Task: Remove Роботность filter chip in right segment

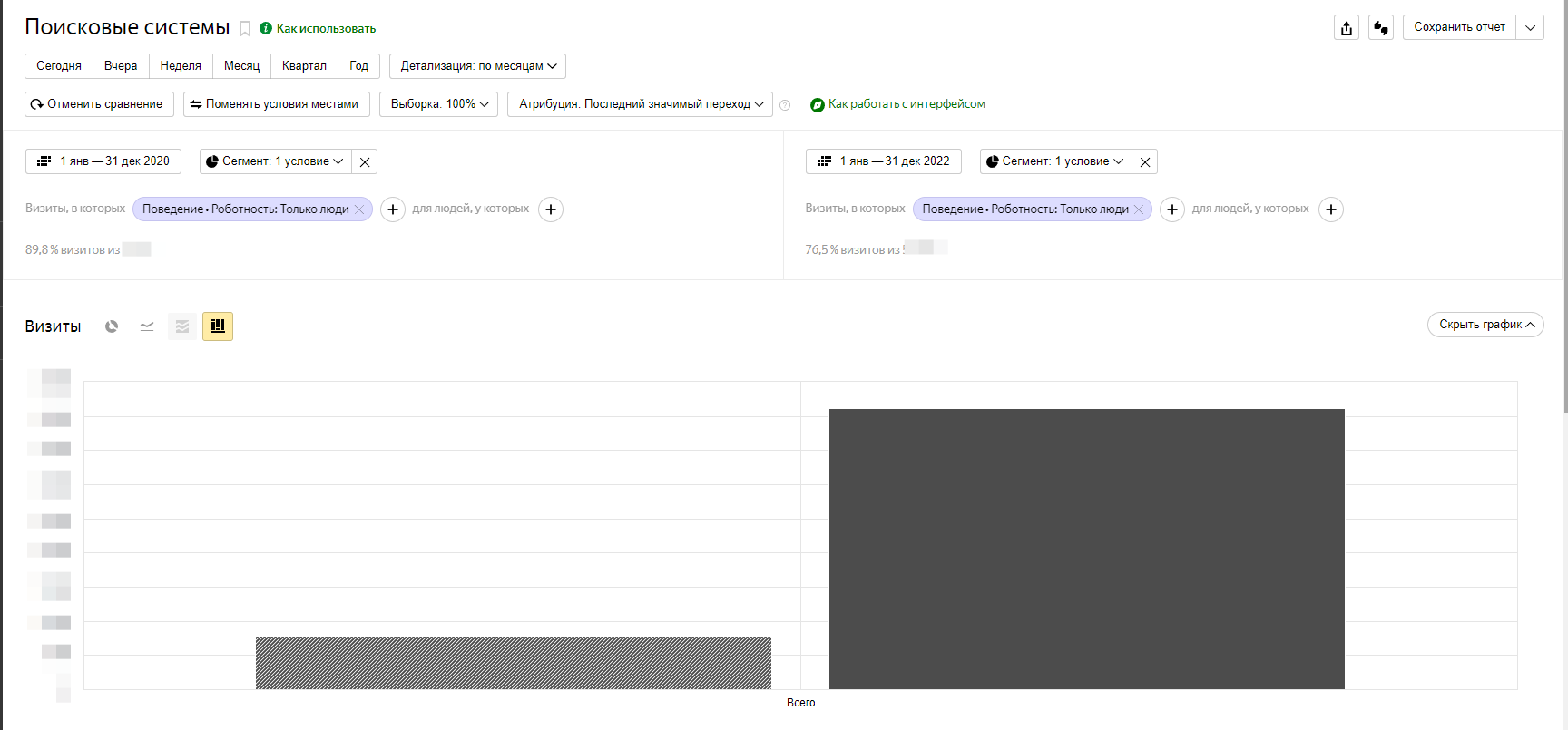Action: 1139,209
